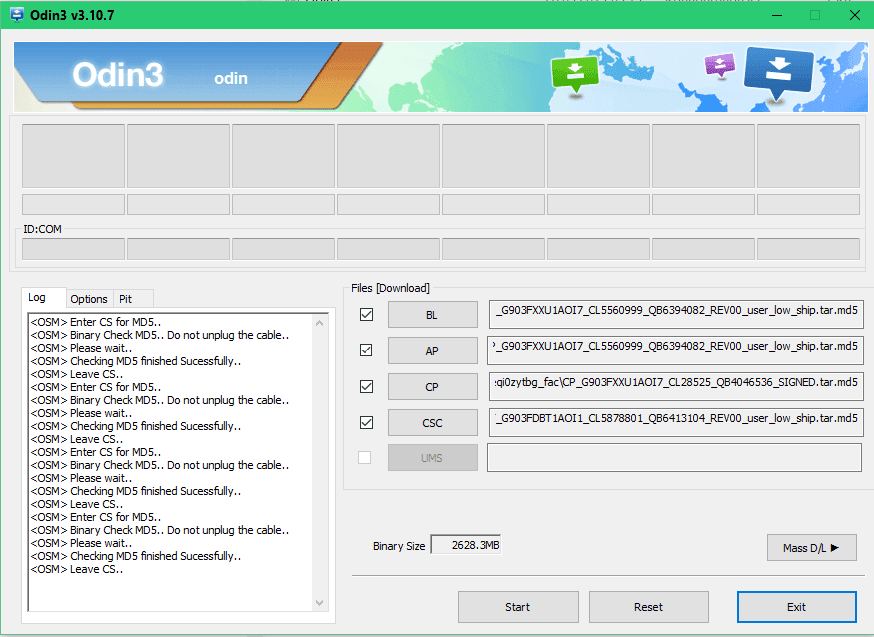Reset the Odin3 settings
The width and height of the screenshot is (874, 637).
click(x=649, y=607)
